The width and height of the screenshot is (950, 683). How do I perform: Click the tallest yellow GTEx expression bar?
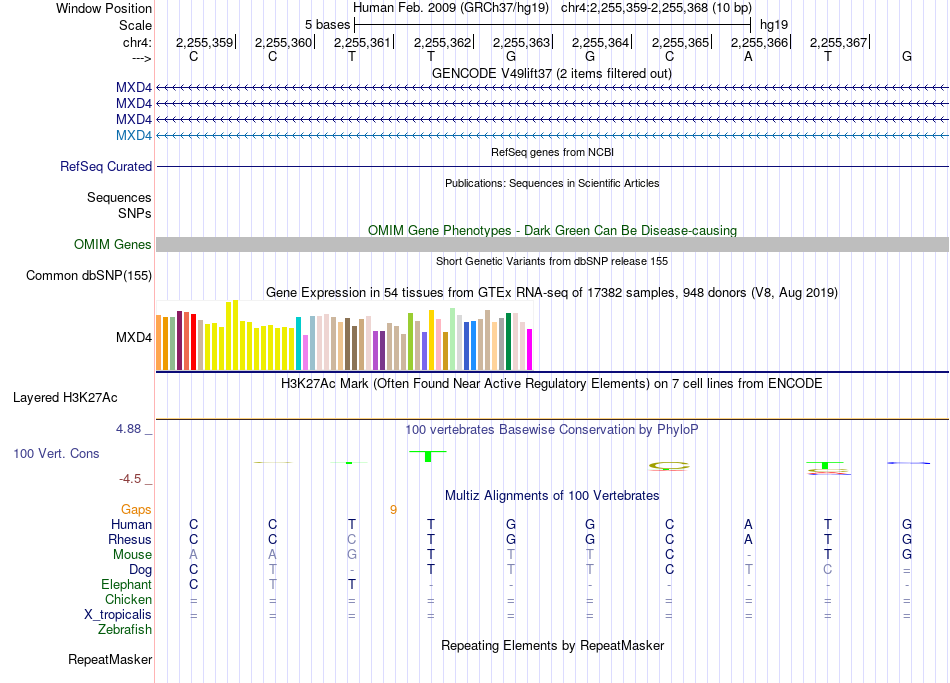click(236, 335)
